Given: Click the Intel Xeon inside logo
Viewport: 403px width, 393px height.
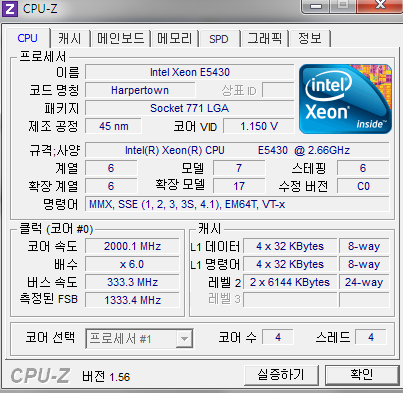Looking at the screenshot, I should coord(345,99).
